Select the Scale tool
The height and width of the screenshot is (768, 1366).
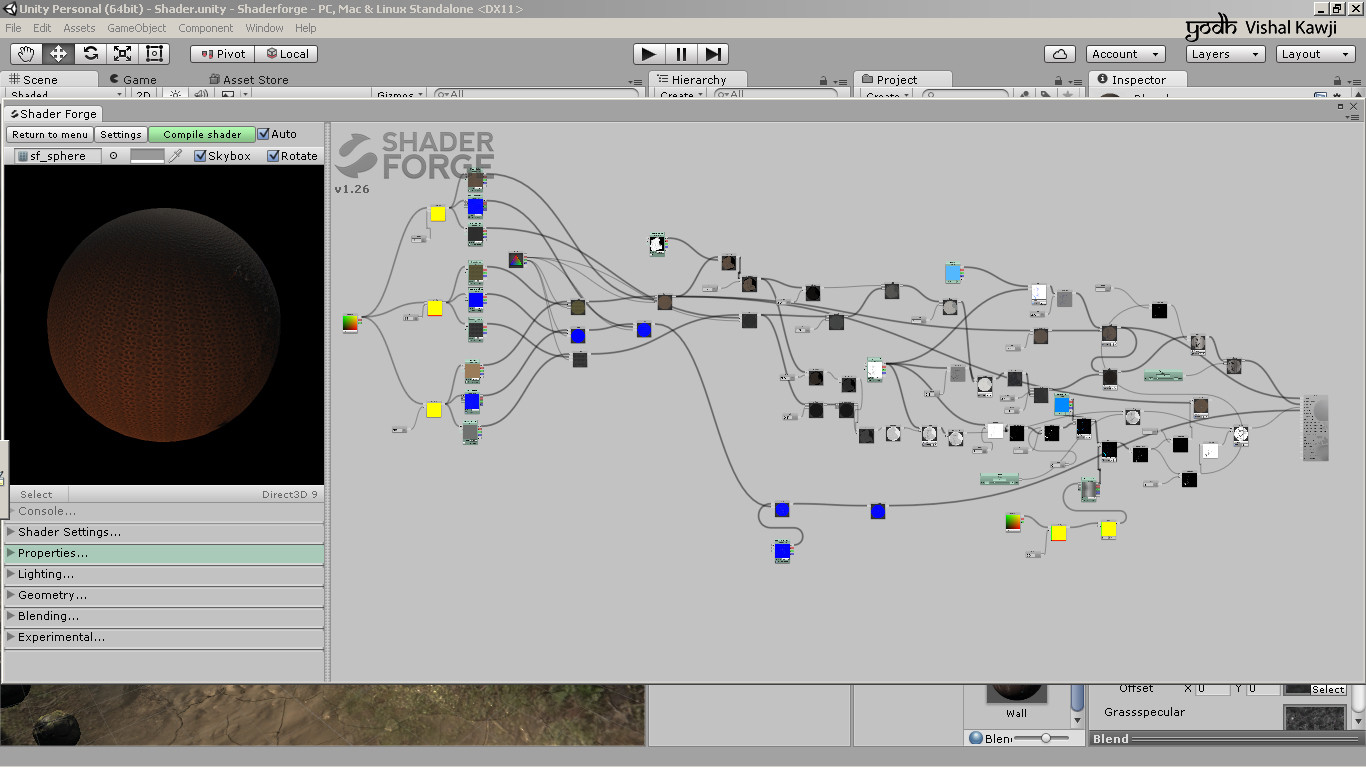(x=123, y=54)
